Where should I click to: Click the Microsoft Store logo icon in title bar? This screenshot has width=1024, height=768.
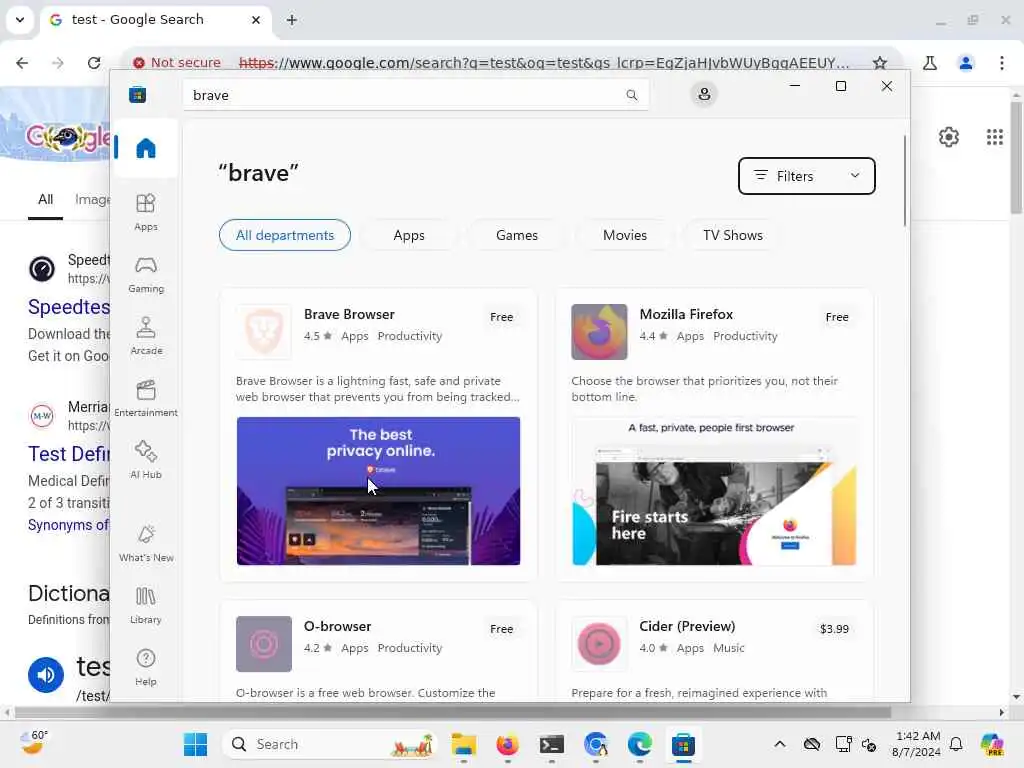coord(137,95)
